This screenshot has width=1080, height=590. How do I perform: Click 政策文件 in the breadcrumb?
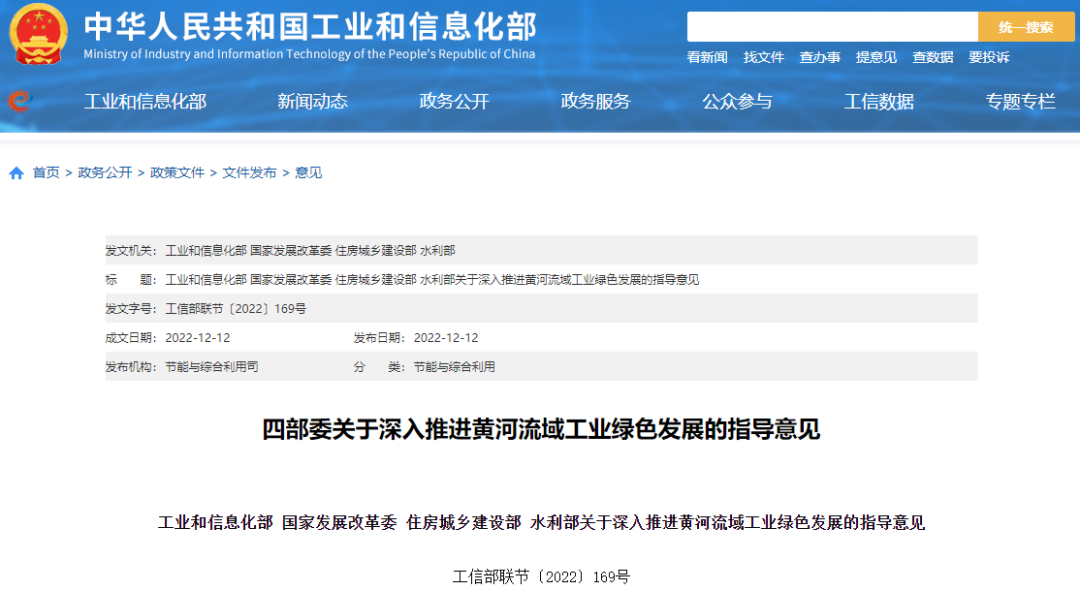pos(177,173)
